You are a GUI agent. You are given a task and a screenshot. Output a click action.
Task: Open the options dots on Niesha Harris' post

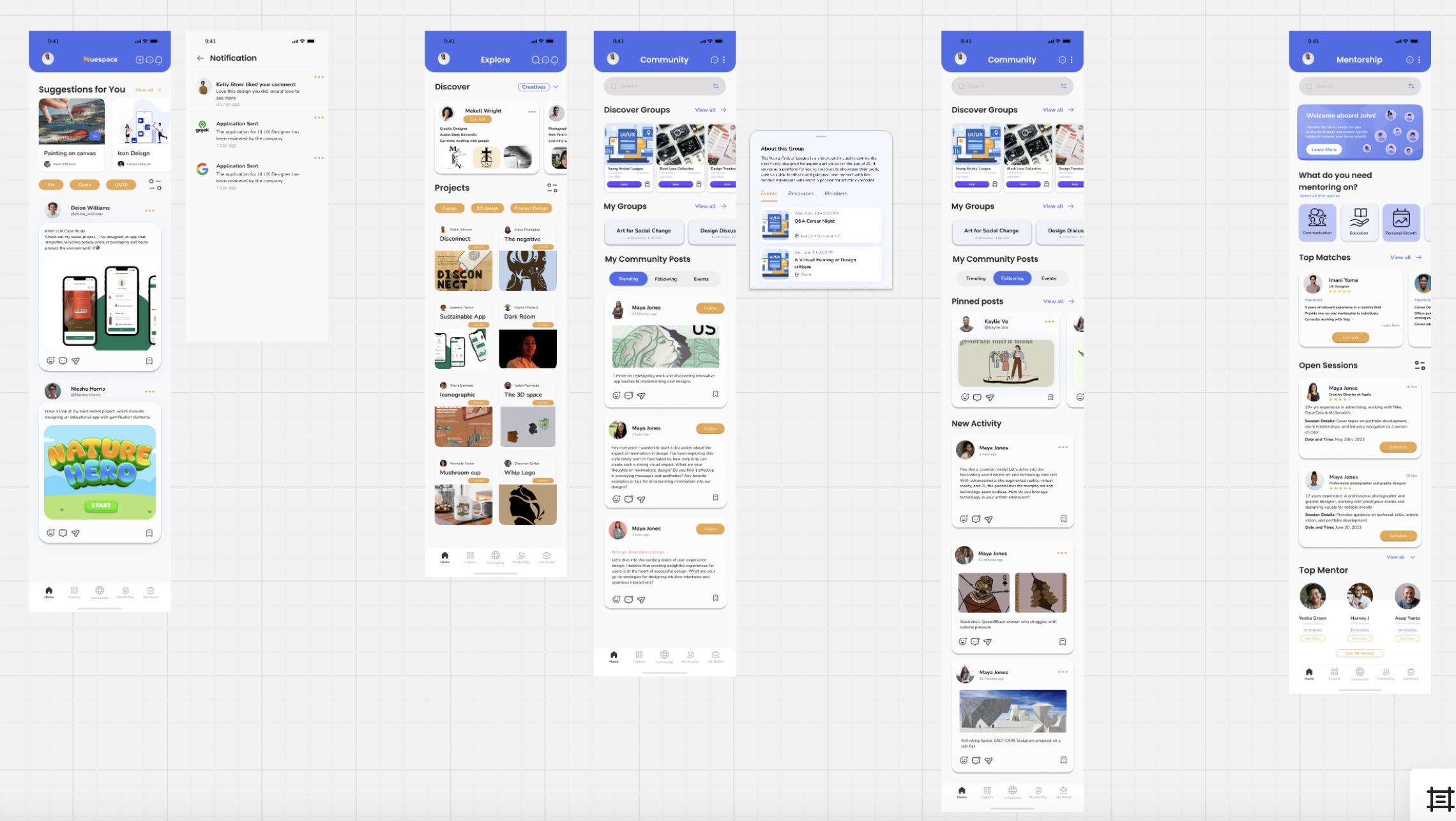[x=149, y=391]
